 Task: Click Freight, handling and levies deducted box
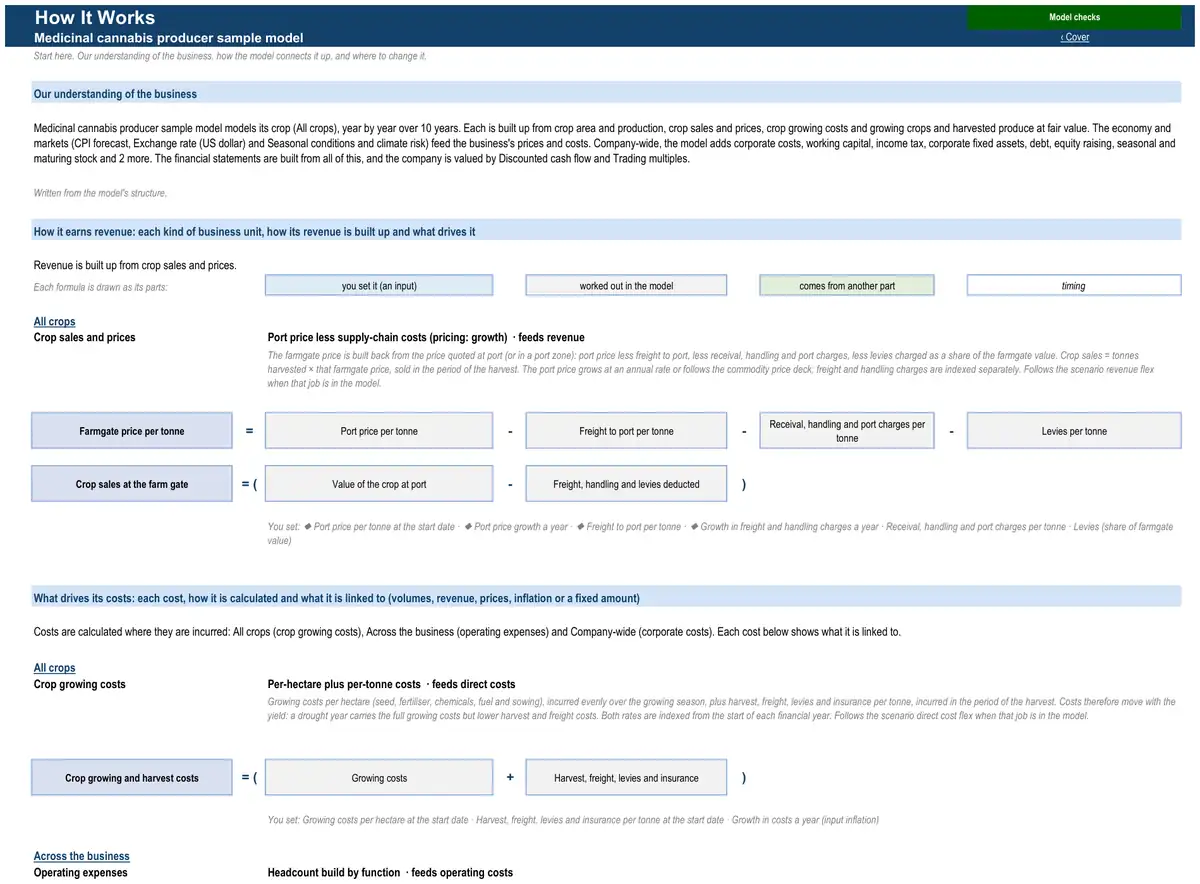coord(626,484)
